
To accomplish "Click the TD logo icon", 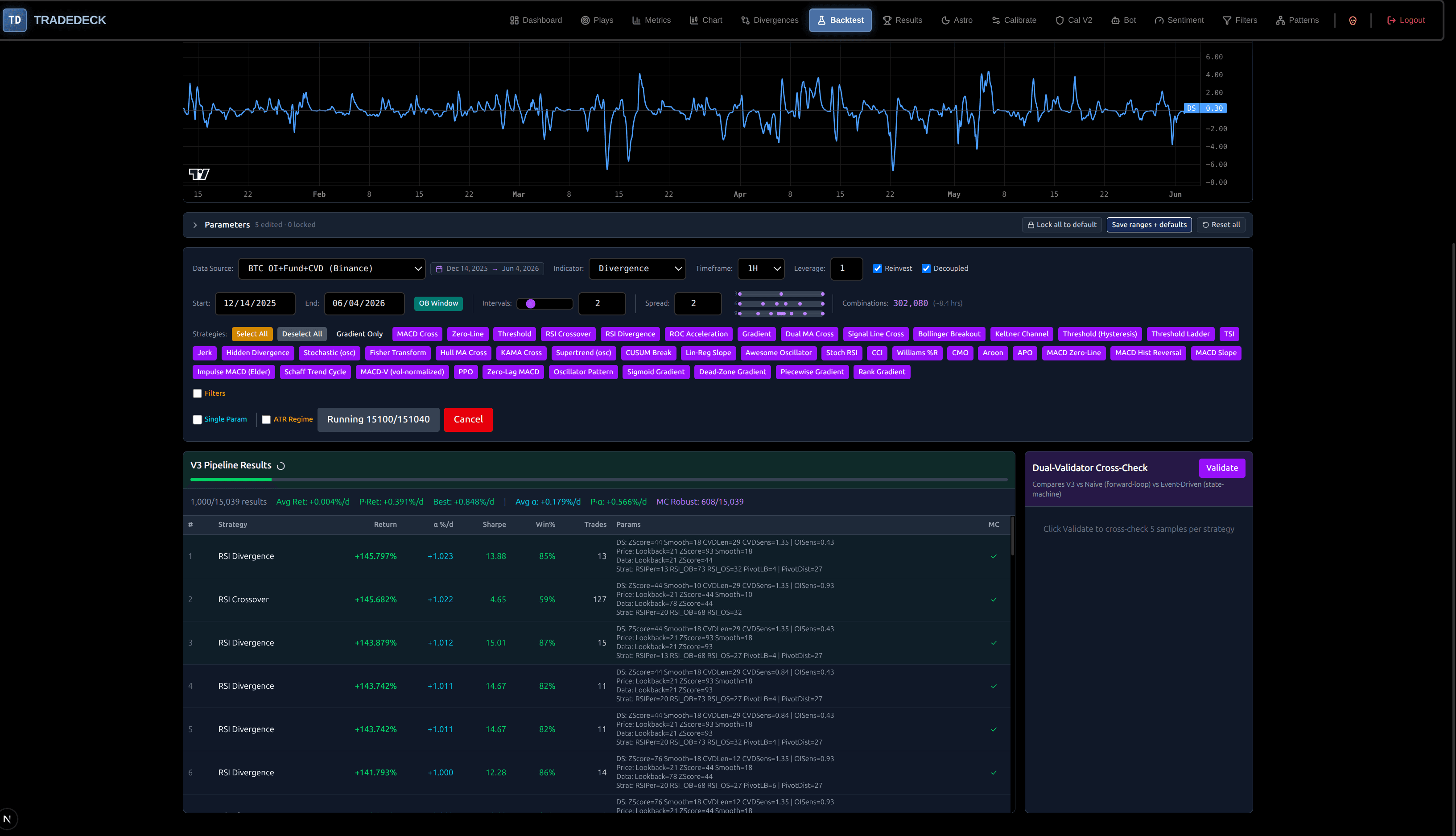I will pos(14,20).
